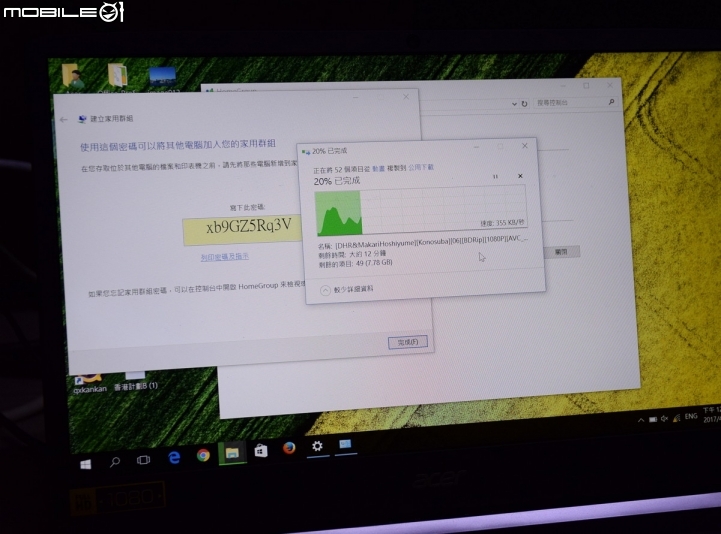This screenshot has width=721, height=534.
Task: Launch Firefox from the taskbar
Action: pyautogui.click(x=289, y=448)
